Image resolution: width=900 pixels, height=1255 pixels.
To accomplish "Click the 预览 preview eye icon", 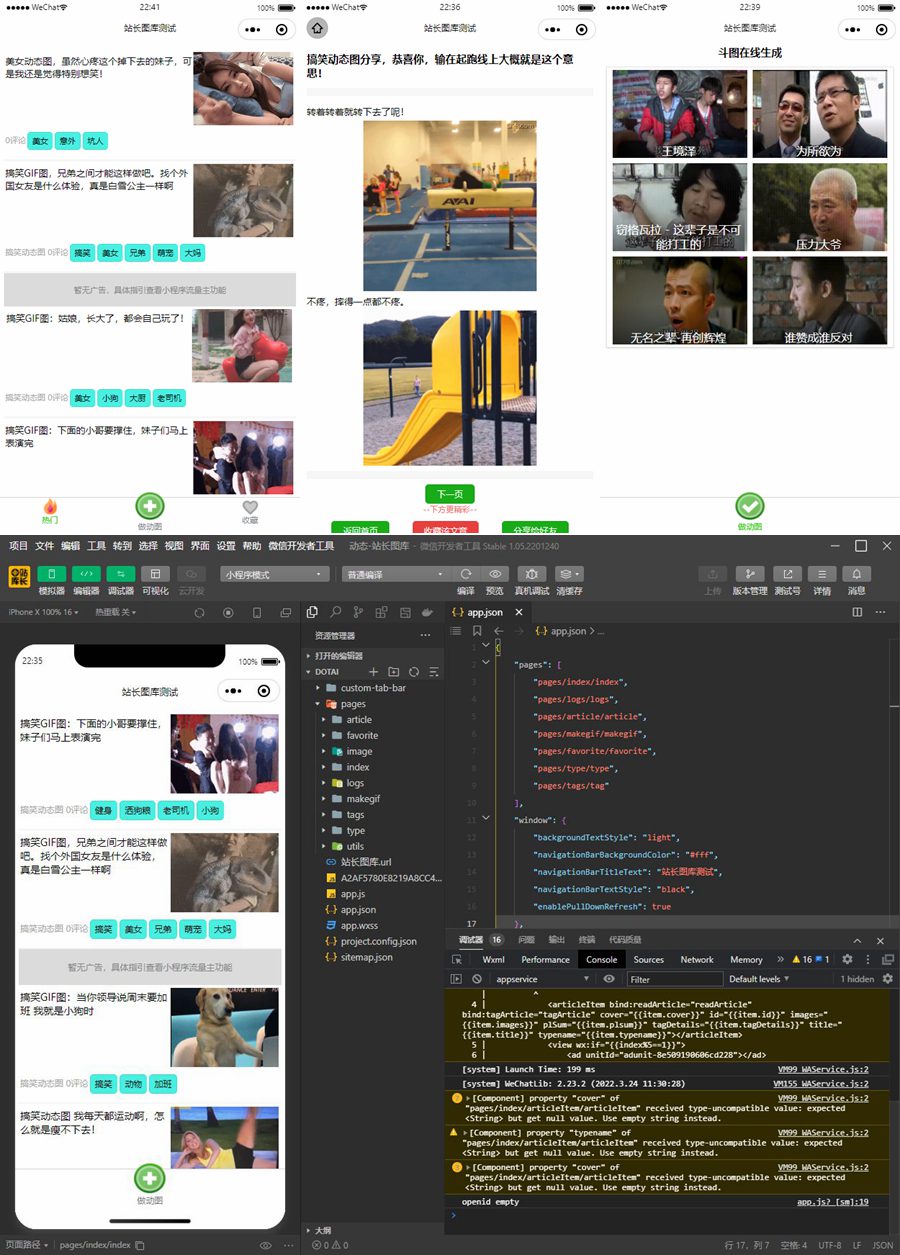I will (494, 574).
